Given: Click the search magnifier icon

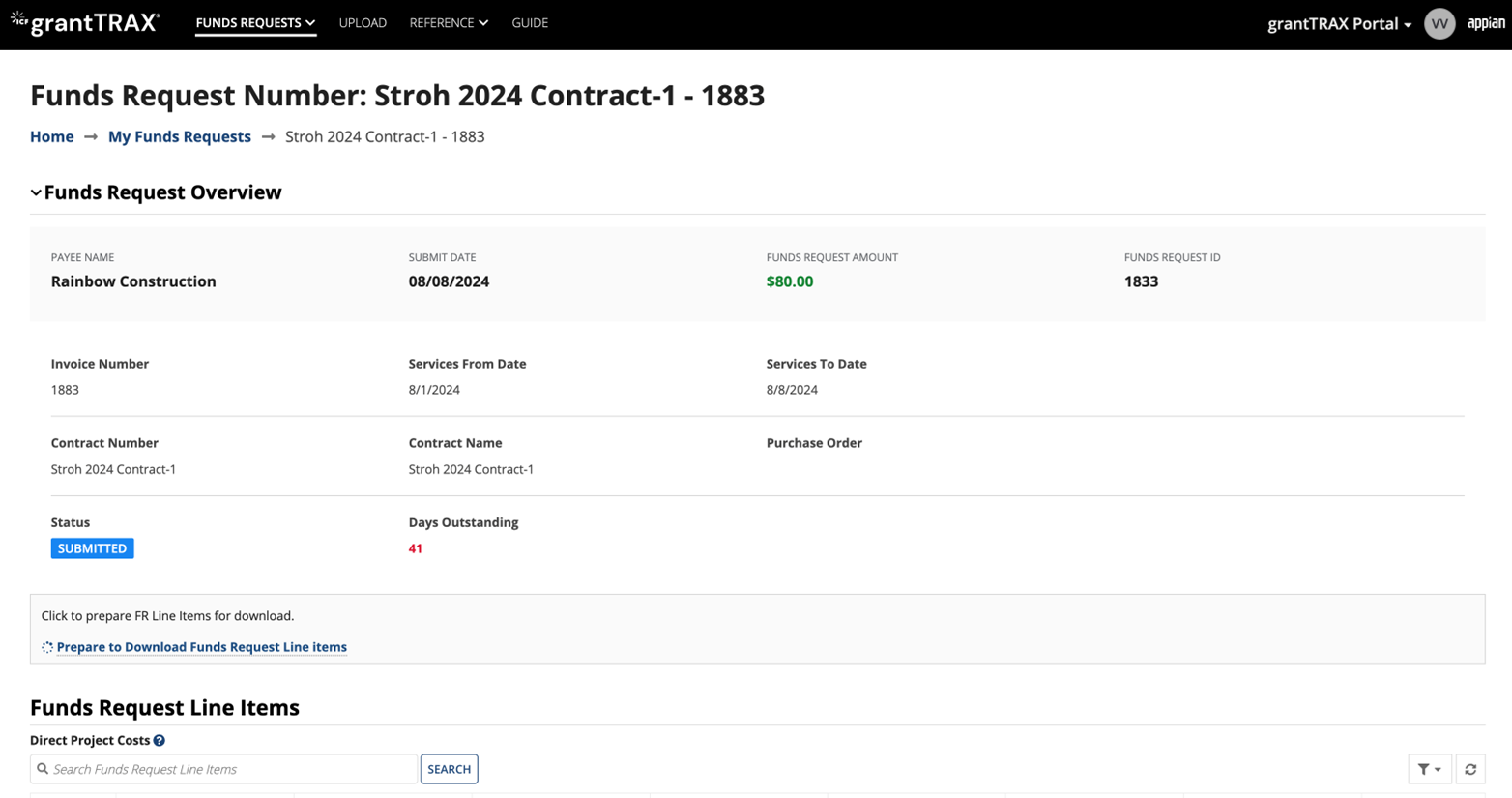Looking at the screenshot, I should [43, 769].
